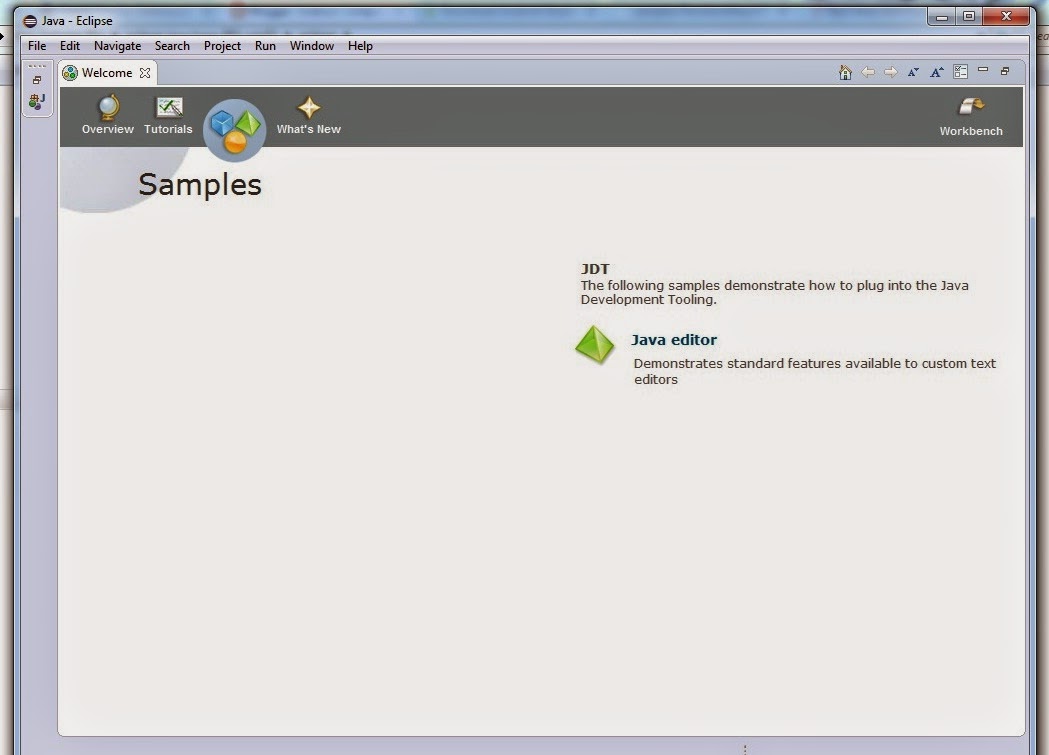Open the Search menu
The height and width of the screenshot is (755, 1049).
coord(172,45)
